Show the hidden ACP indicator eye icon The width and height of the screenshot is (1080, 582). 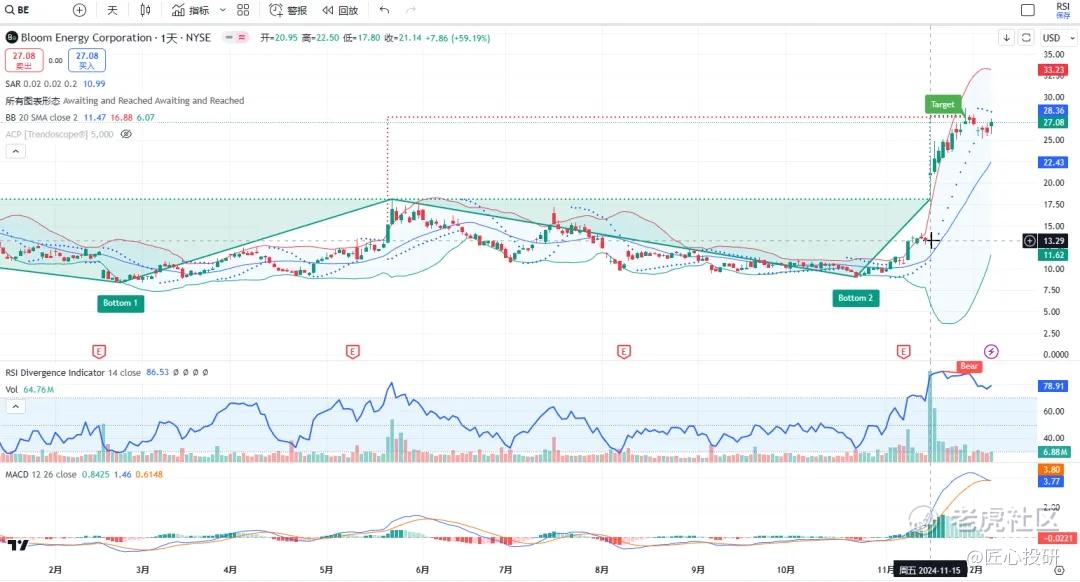click(x=126, y=134)
